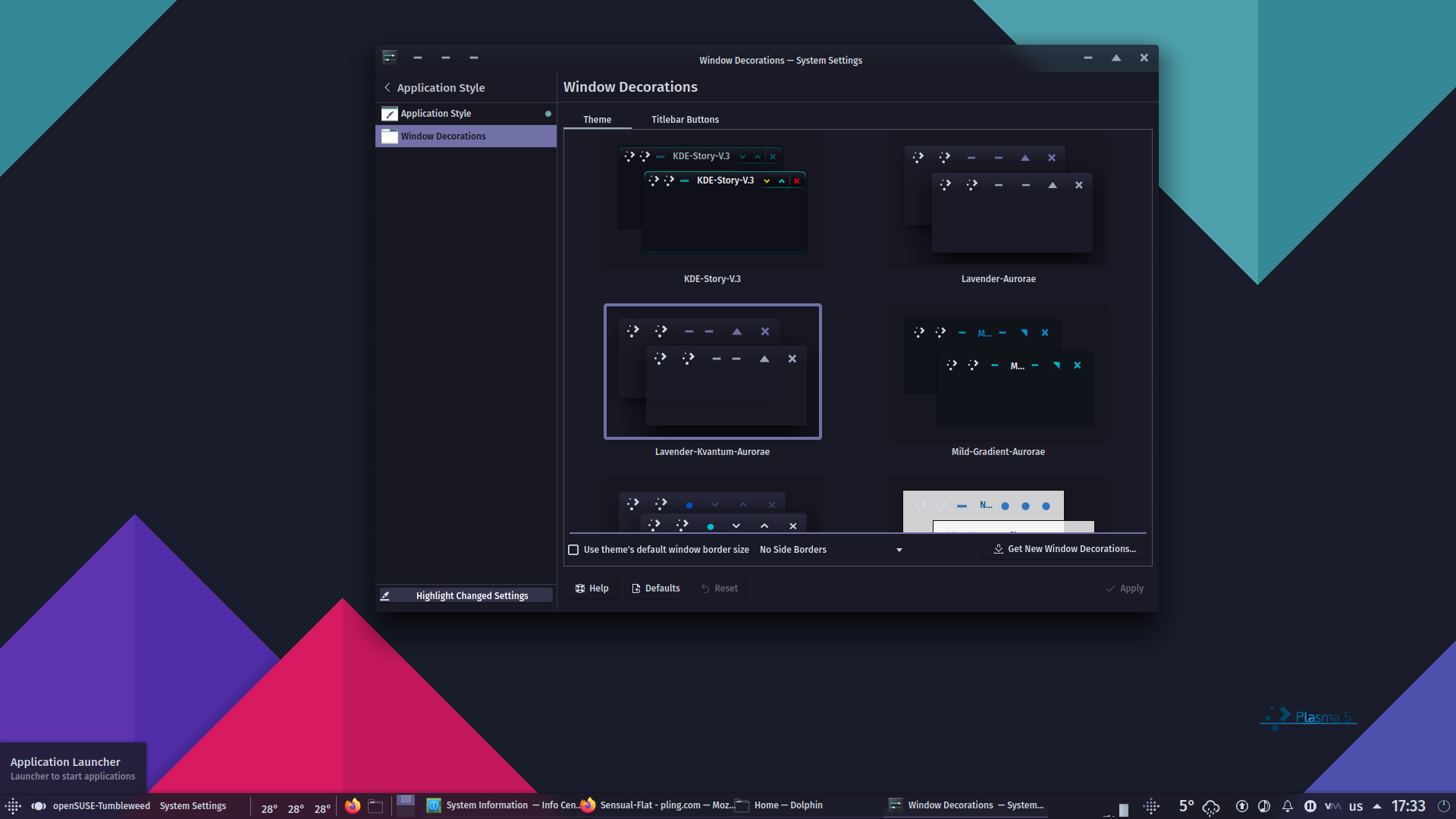Viewport: 1456px width, 819px height.
Task: Open the power/leave button beside the clock
Action: pos(1443,806)
